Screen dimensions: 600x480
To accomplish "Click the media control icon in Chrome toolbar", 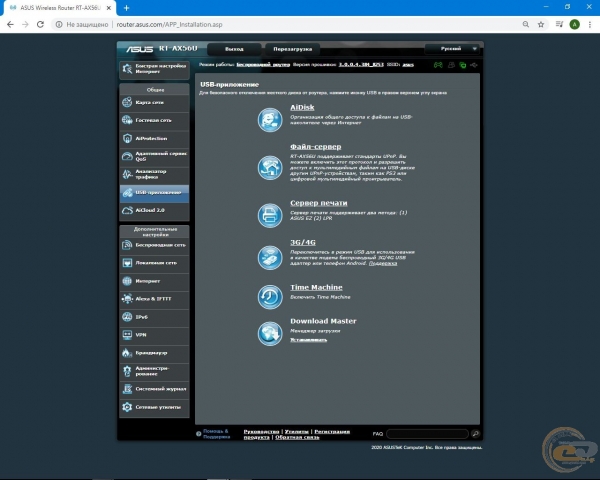I will coord(559,24).
